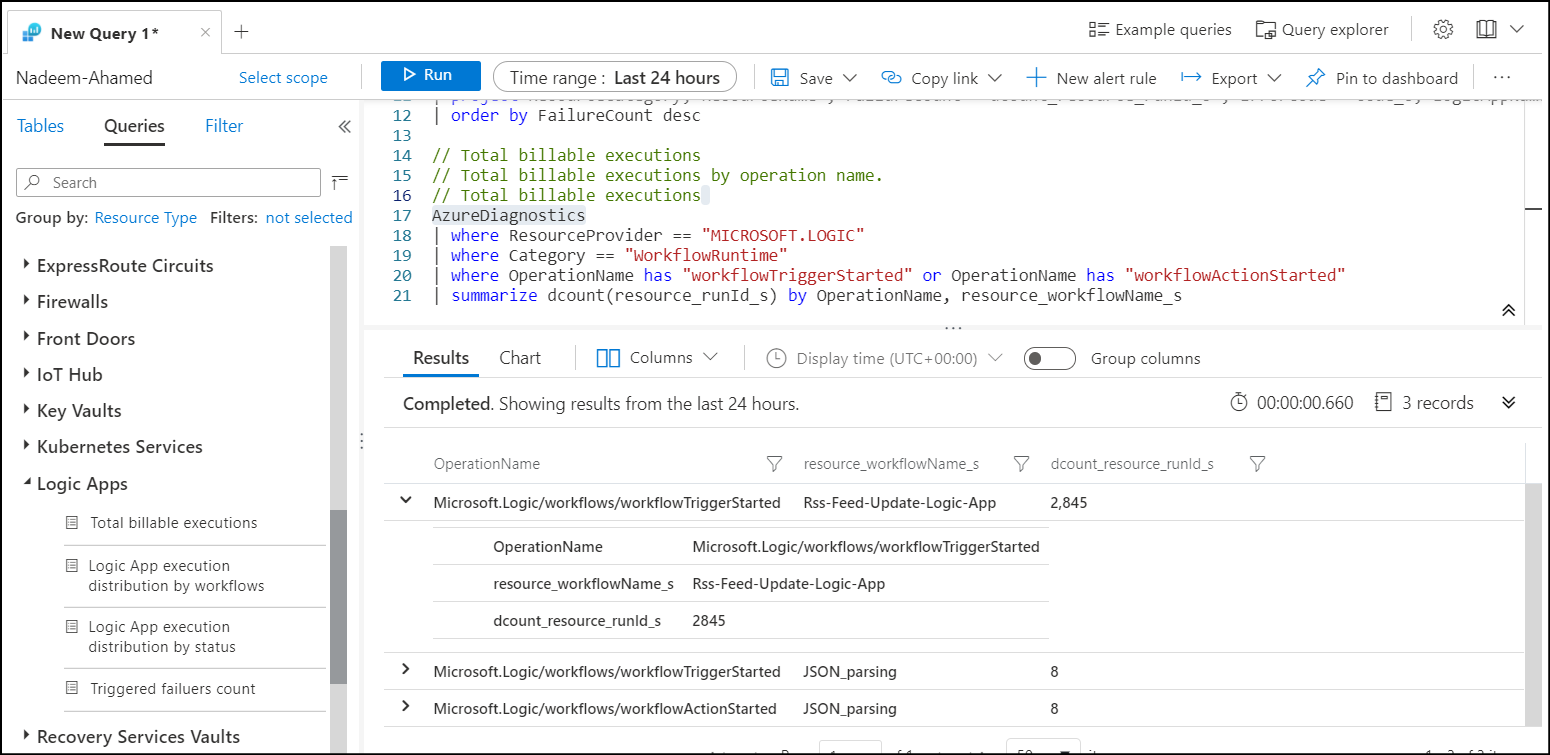
Task: Open the Columns dropdown
Action: pos(657,358)
